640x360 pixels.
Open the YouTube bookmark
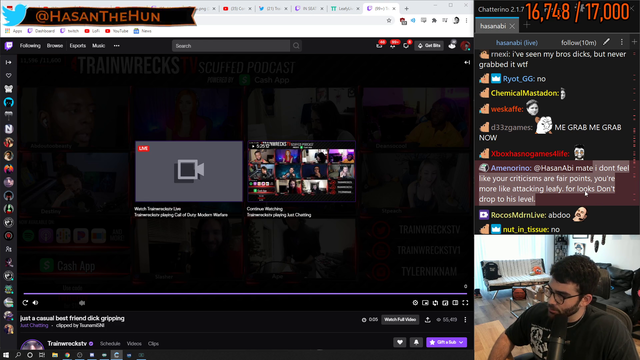click(117, 31)
